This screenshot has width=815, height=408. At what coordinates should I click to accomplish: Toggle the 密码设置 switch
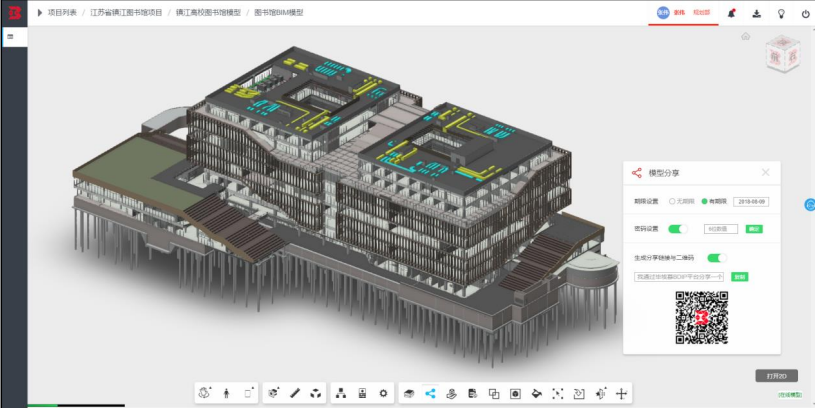pos(678,229)
